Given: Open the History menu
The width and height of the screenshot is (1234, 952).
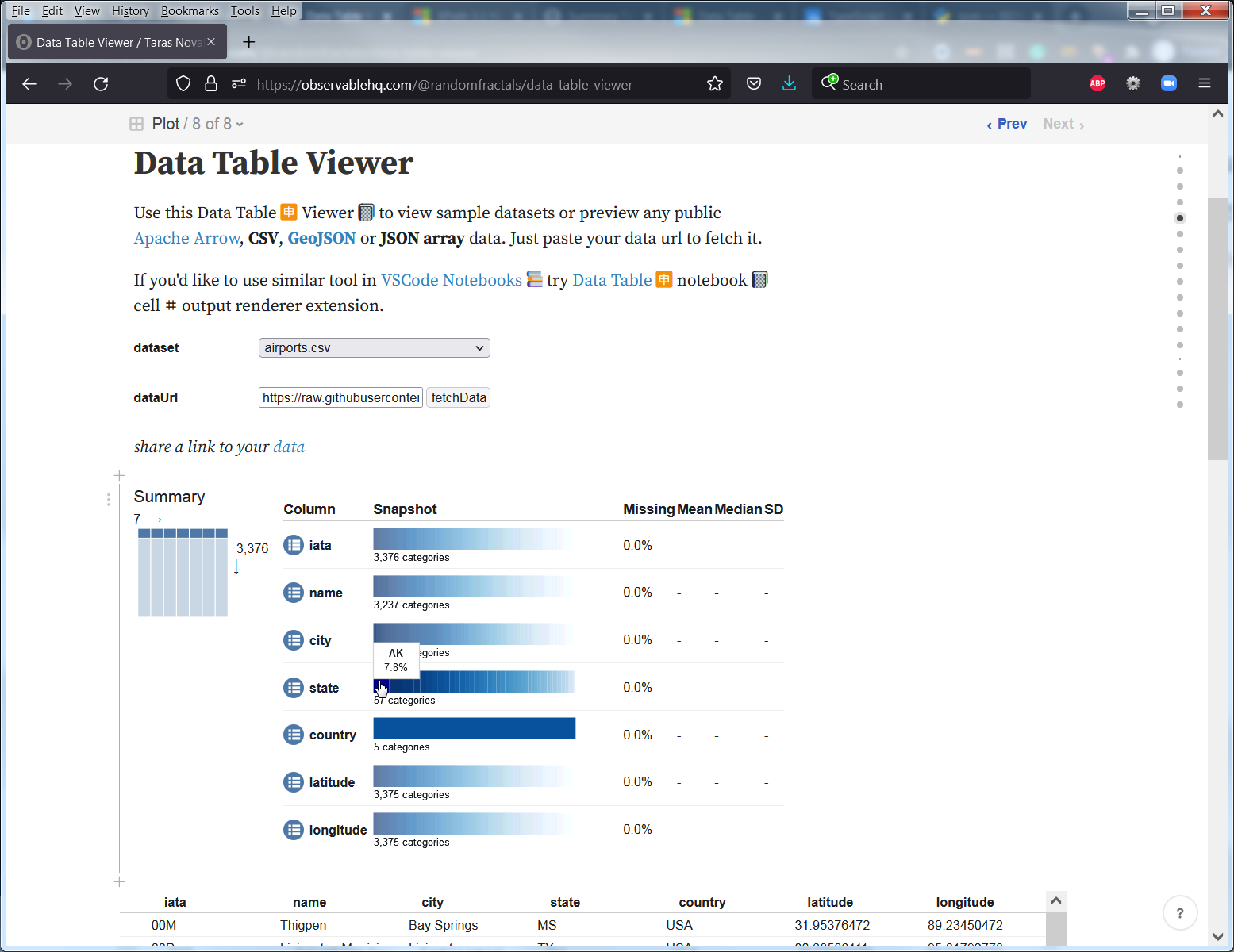Looking at the screenshot, I should click(130, 11).
